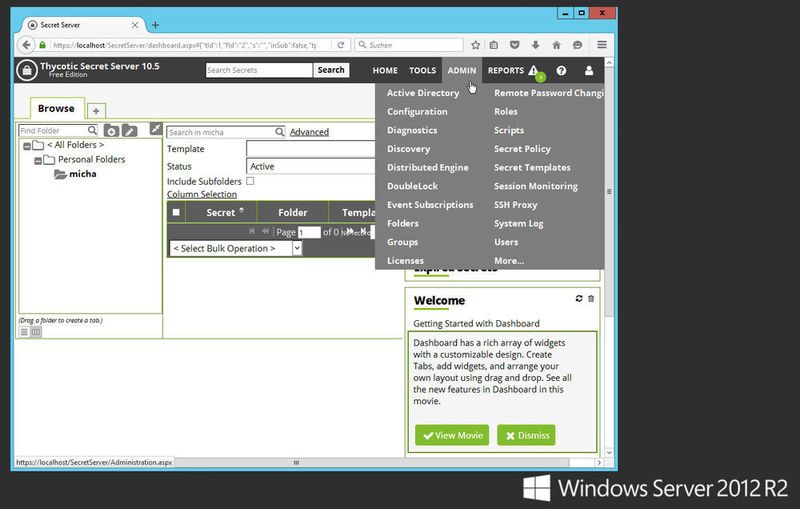Open the ADMIN menu
Image resolution: width=800 pixels, height=509 pixels.
click(x=462, y=70)
